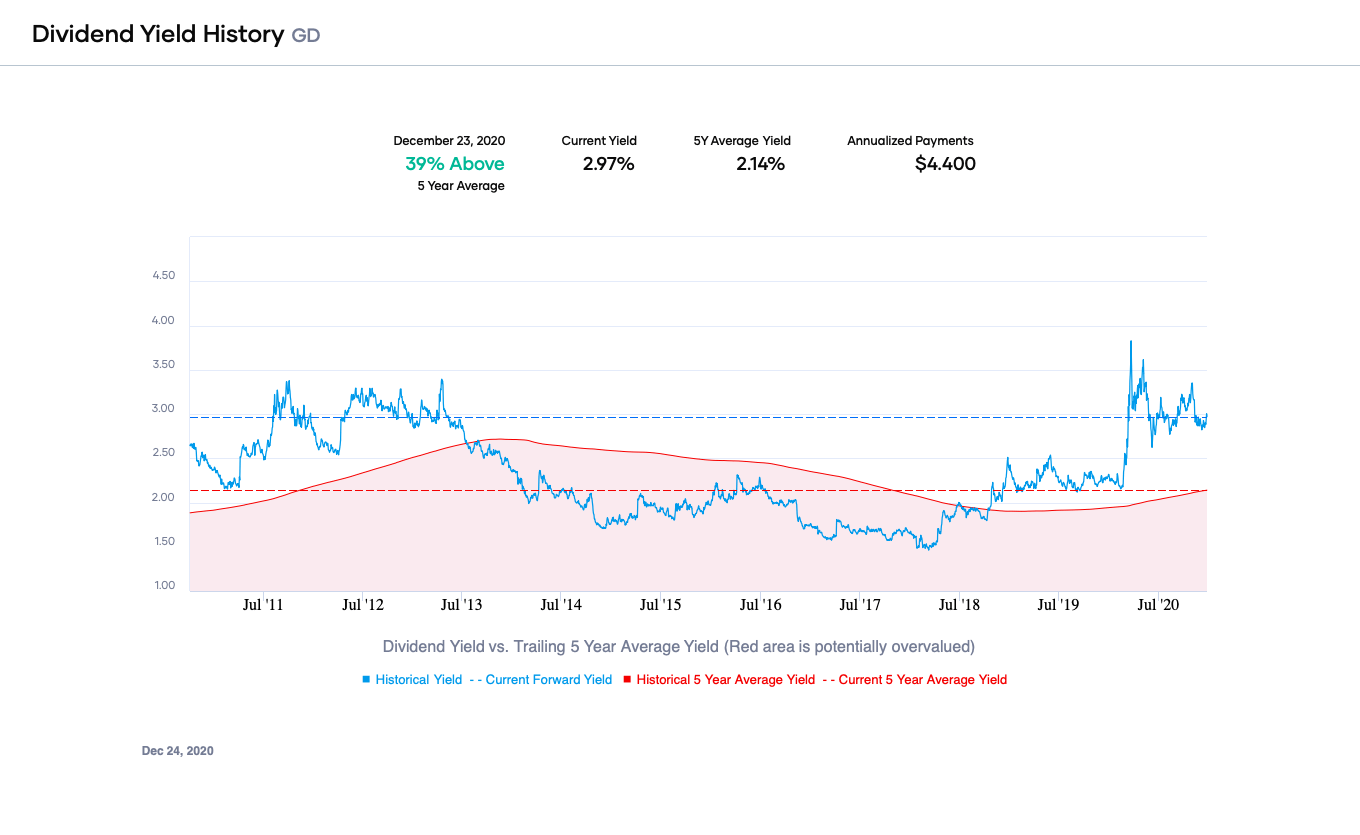Click the Current Yield label
The height and width of the screenshot is (835, 1360).
point(599,141)
